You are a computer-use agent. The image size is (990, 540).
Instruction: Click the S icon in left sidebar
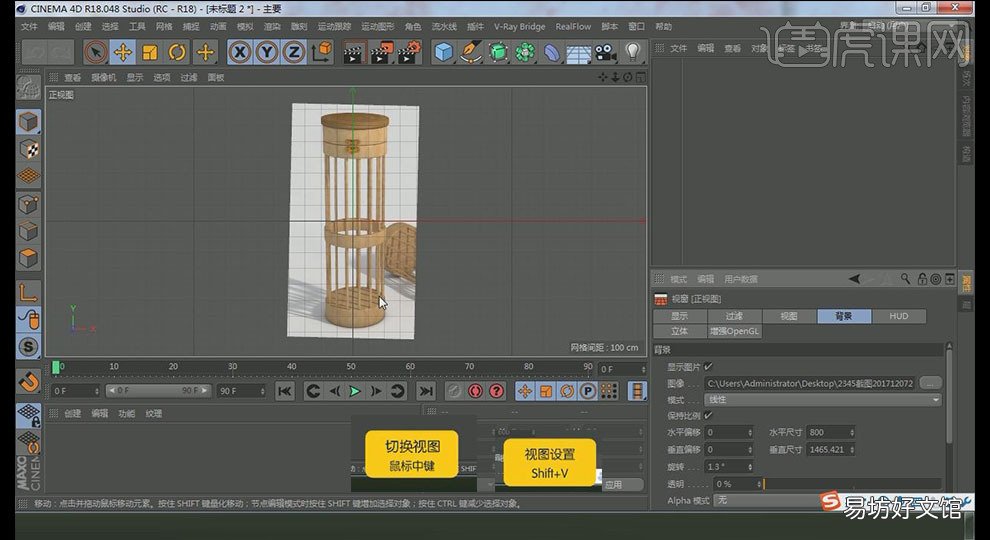tap(28, 347)
